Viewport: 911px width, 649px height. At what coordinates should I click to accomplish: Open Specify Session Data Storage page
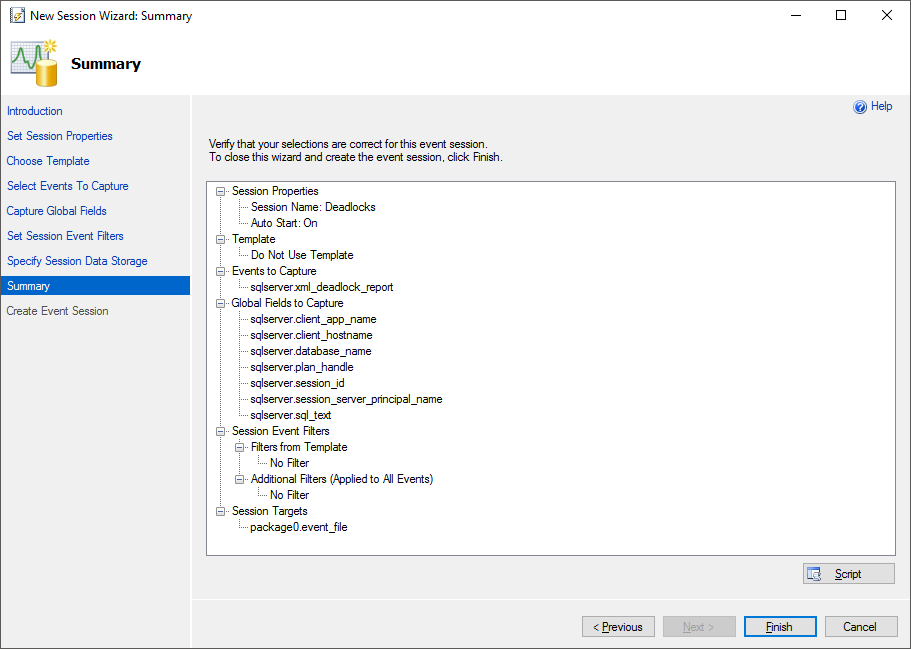click(77, 261)
